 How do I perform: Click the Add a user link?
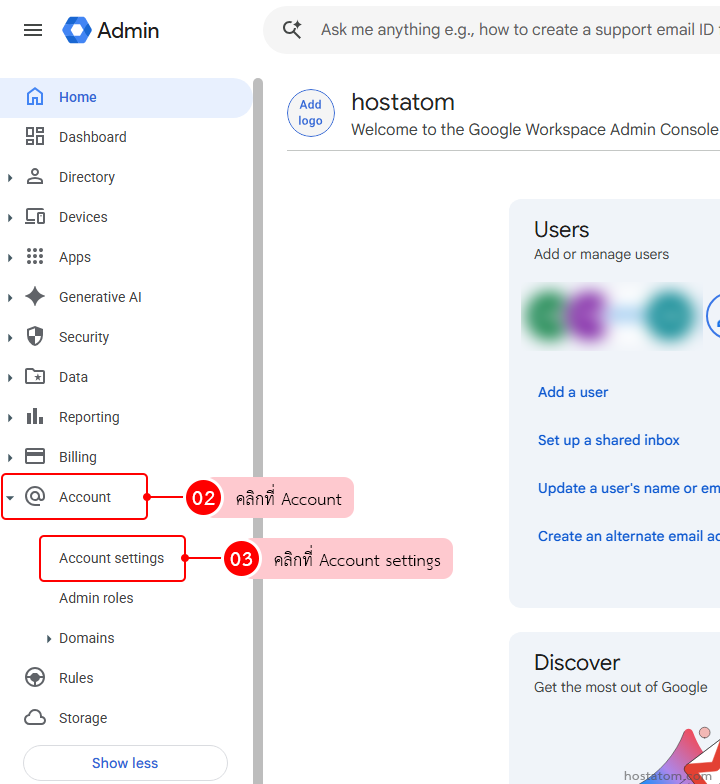573,392
